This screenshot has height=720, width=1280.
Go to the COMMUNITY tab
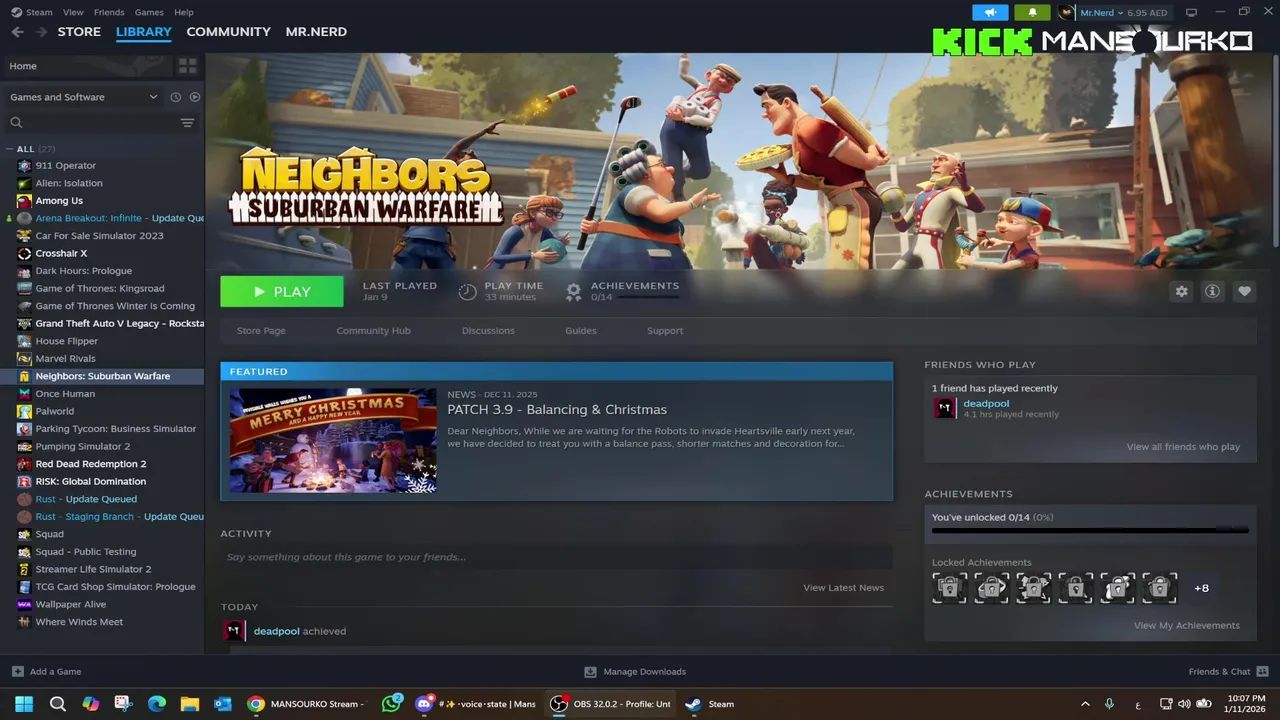tap(228, 32)
